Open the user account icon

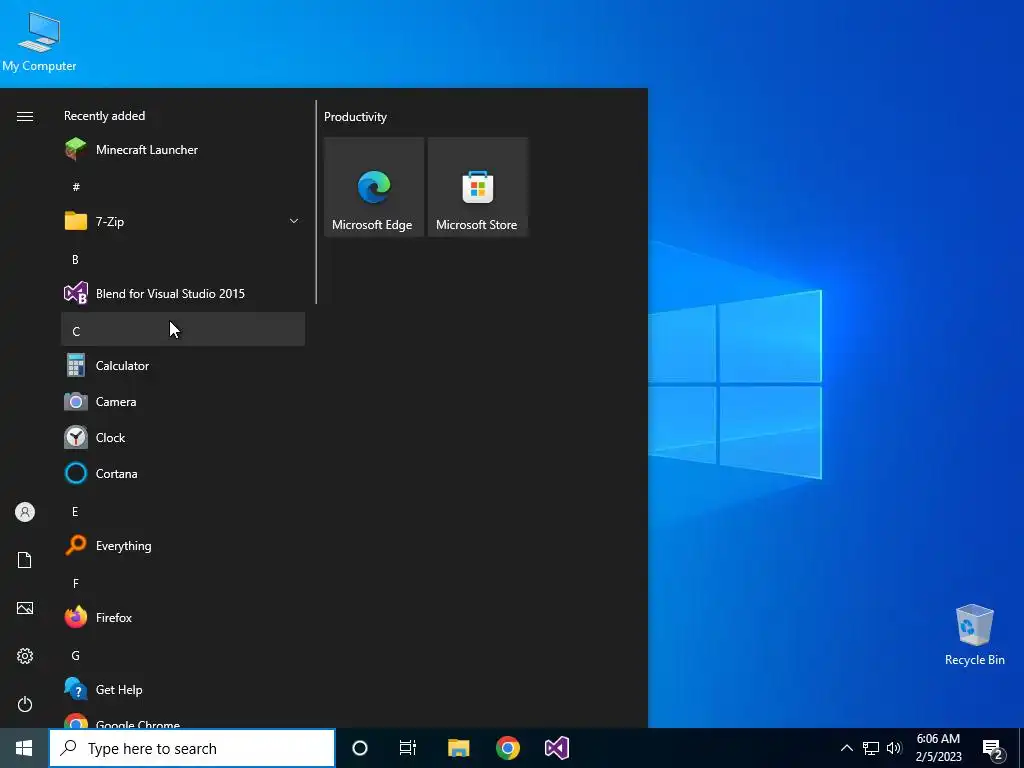click(x=25, y=512)
